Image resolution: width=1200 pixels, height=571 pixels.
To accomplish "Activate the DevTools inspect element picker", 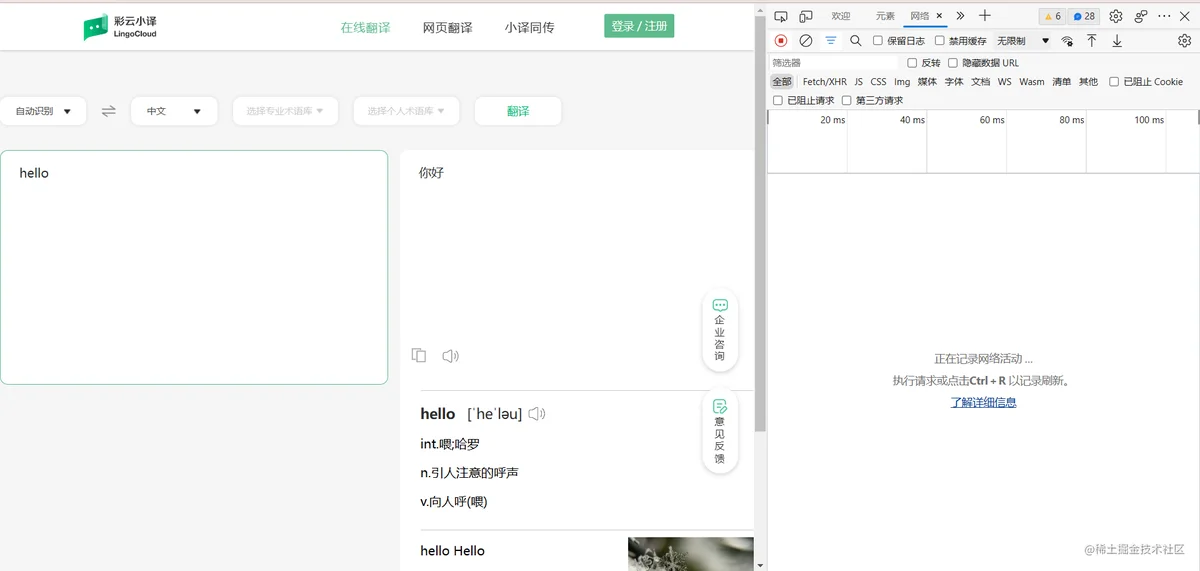I will [x=781, y=16].
